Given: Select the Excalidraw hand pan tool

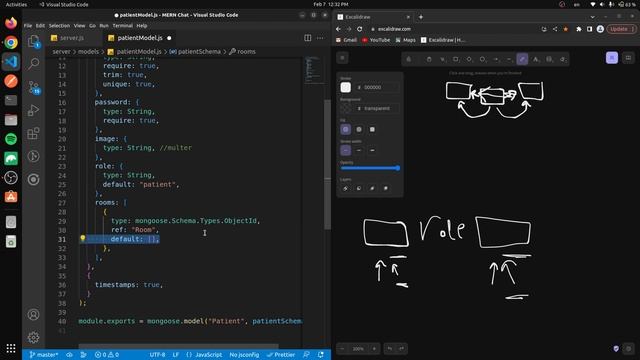Looking at the screenshot, I should point(429,59).
